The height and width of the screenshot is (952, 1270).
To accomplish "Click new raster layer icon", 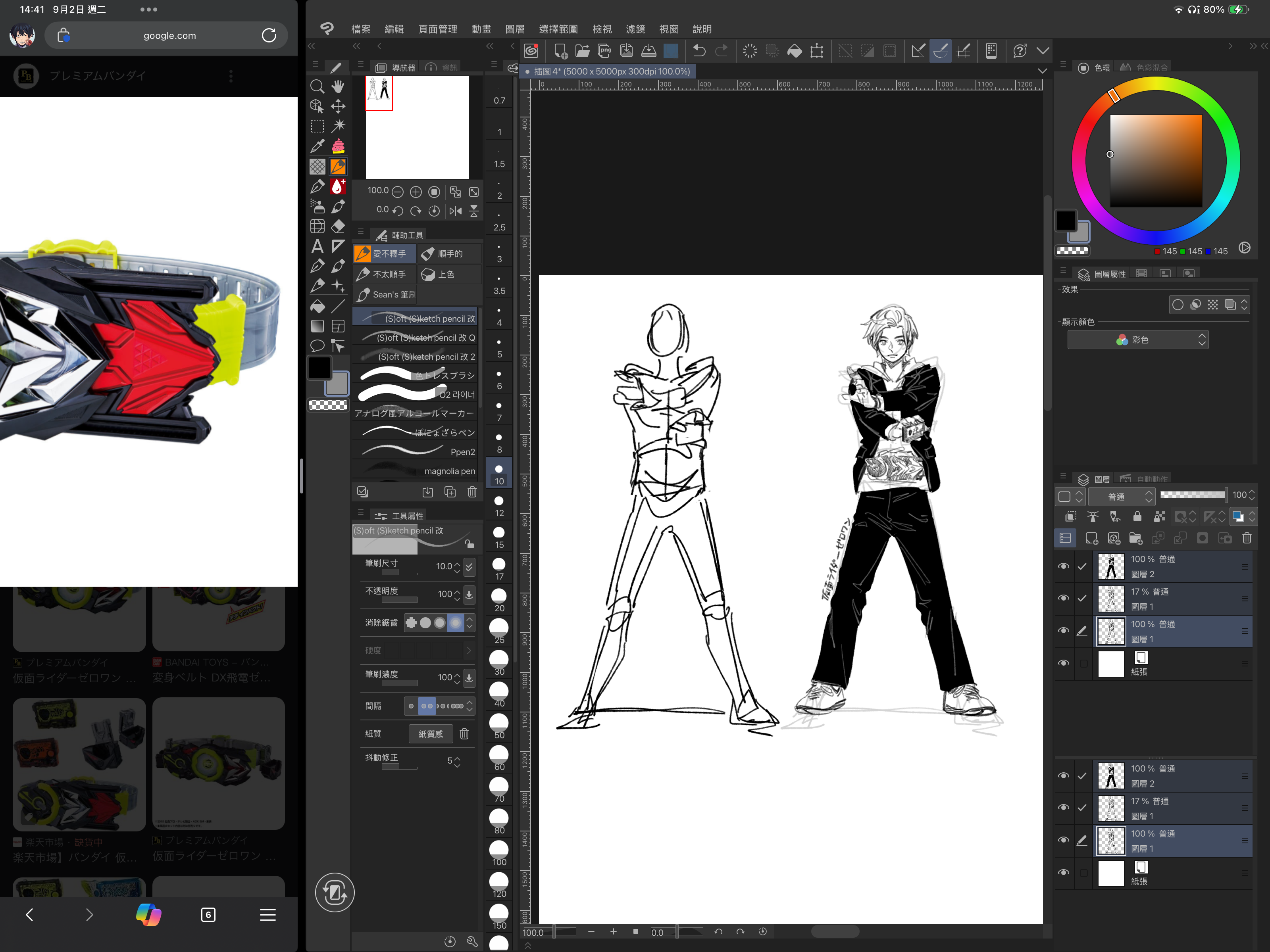I will 1091,538.
